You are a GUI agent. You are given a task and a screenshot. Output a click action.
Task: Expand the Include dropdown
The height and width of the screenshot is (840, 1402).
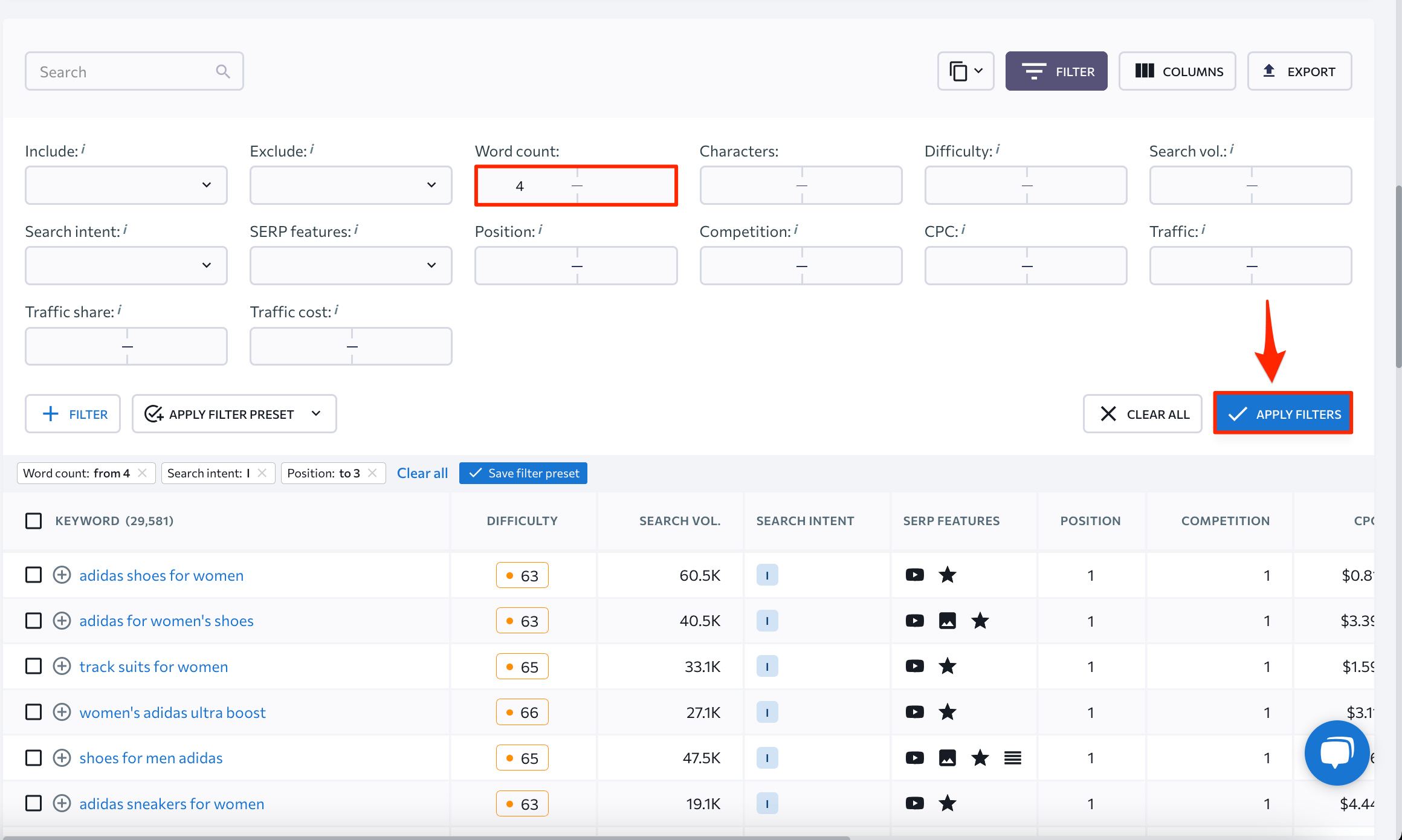126,185
